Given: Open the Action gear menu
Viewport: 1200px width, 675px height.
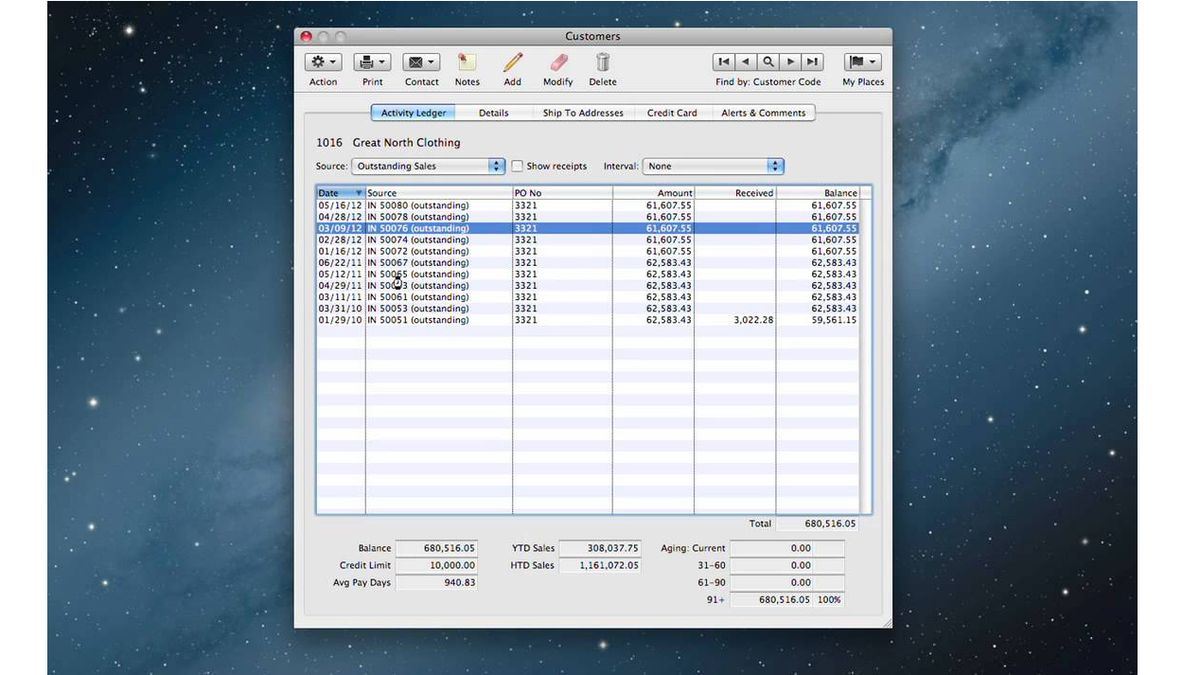Looking at the screenshot, I should click(322, 62).
